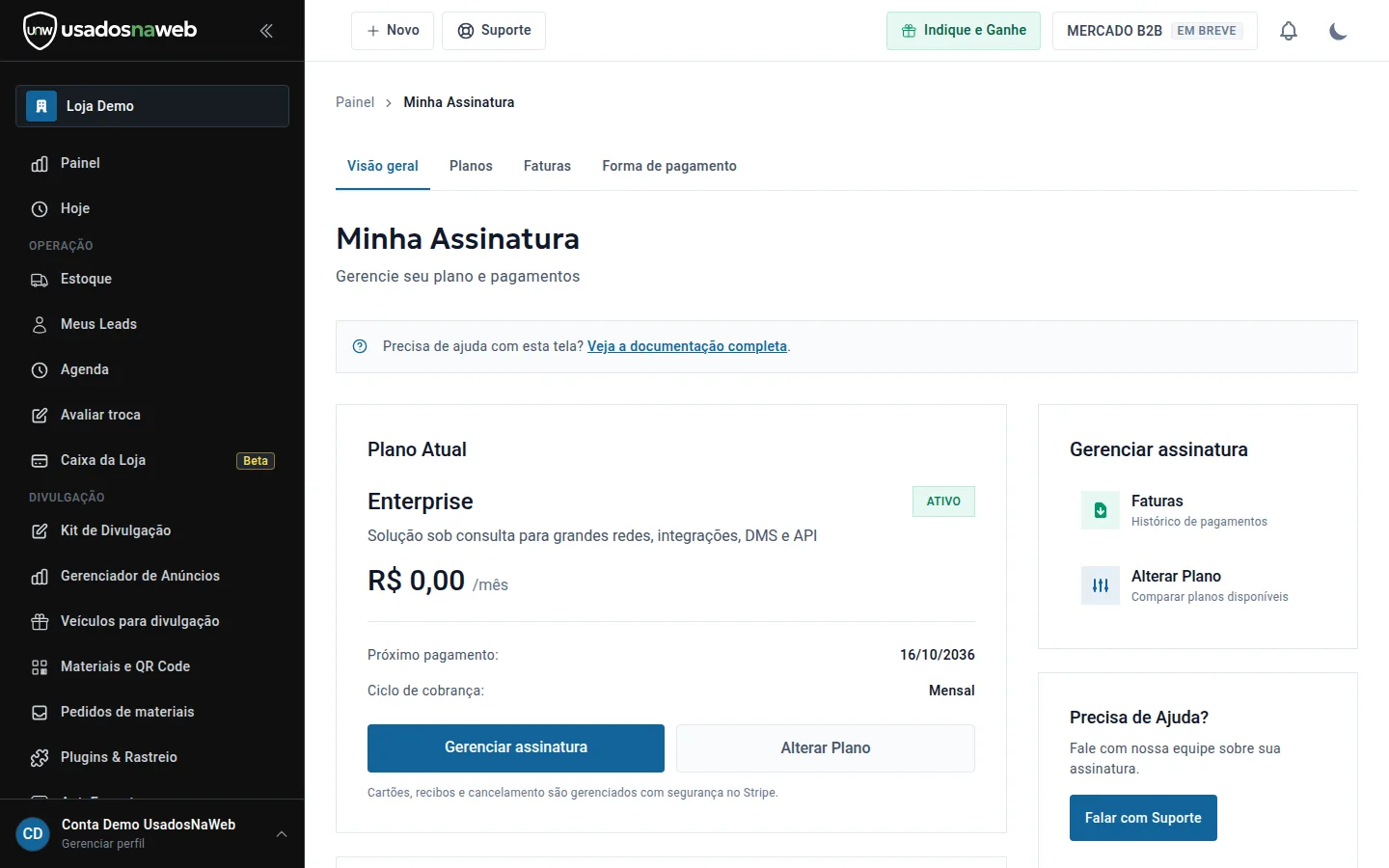
Task: Click the Pedidos de materiais inbox icon
Action: [x=40, y=713]
